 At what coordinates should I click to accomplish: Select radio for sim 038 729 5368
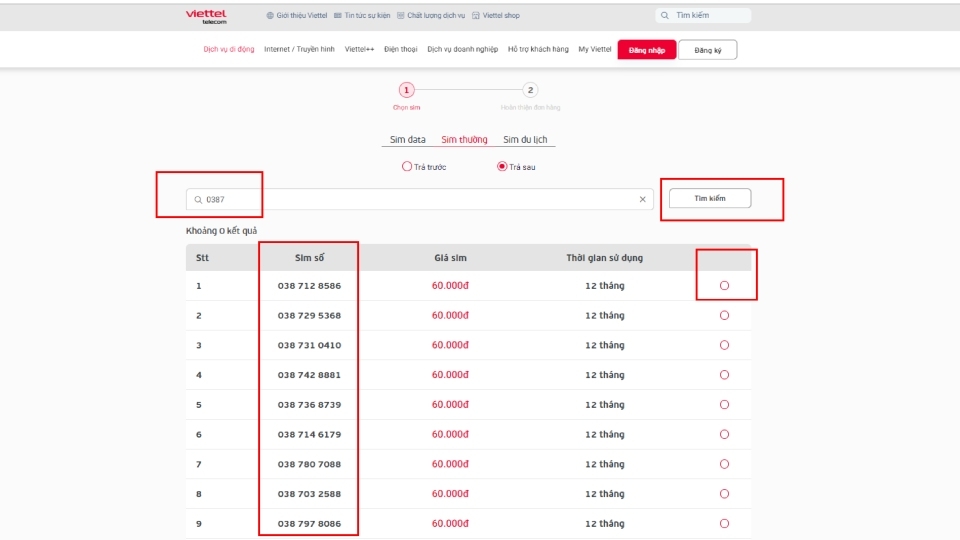[x=724, y=315]
